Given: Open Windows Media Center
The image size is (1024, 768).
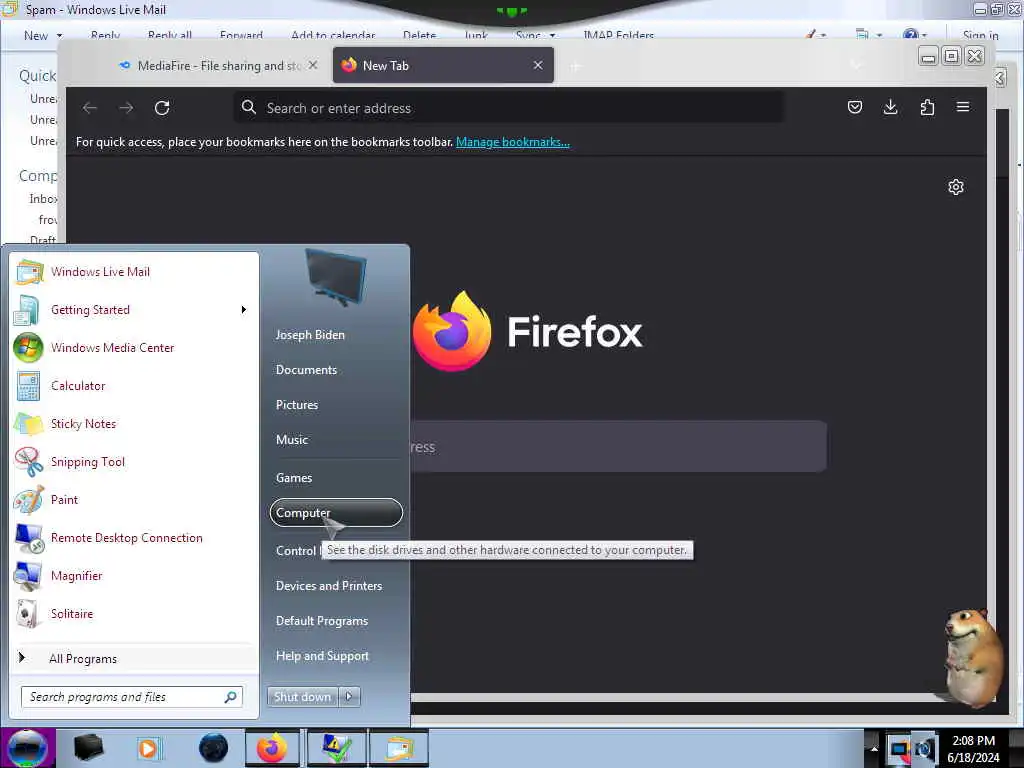Looking at the screenshot, I should [134, 347].
